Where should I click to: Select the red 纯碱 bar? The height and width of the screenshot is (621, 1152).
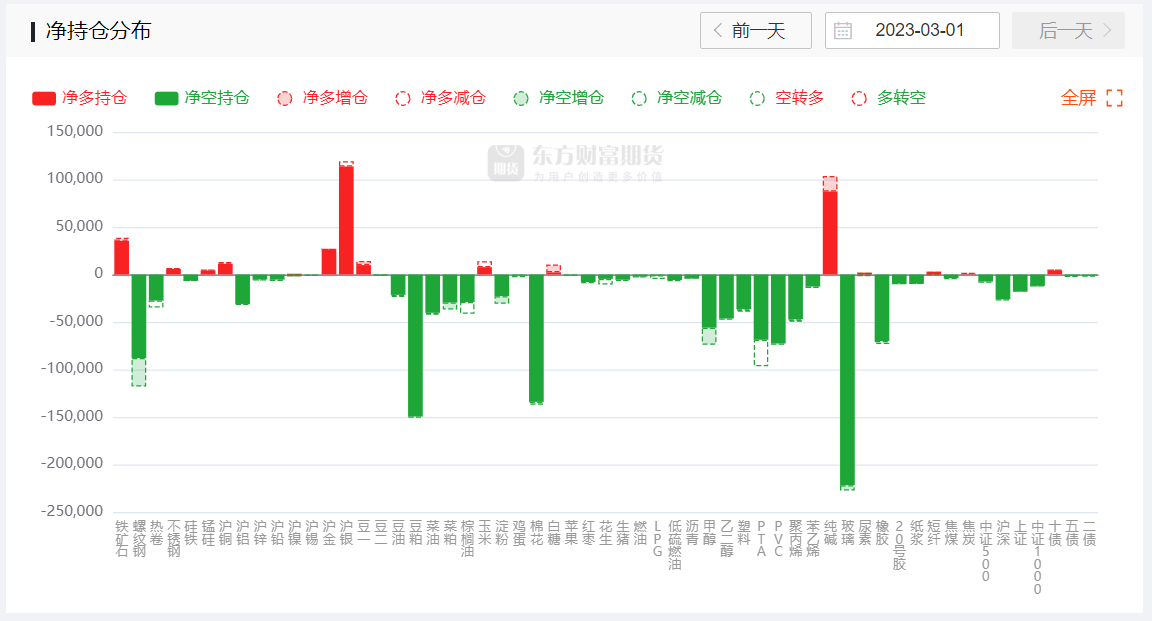pos(830,232)
